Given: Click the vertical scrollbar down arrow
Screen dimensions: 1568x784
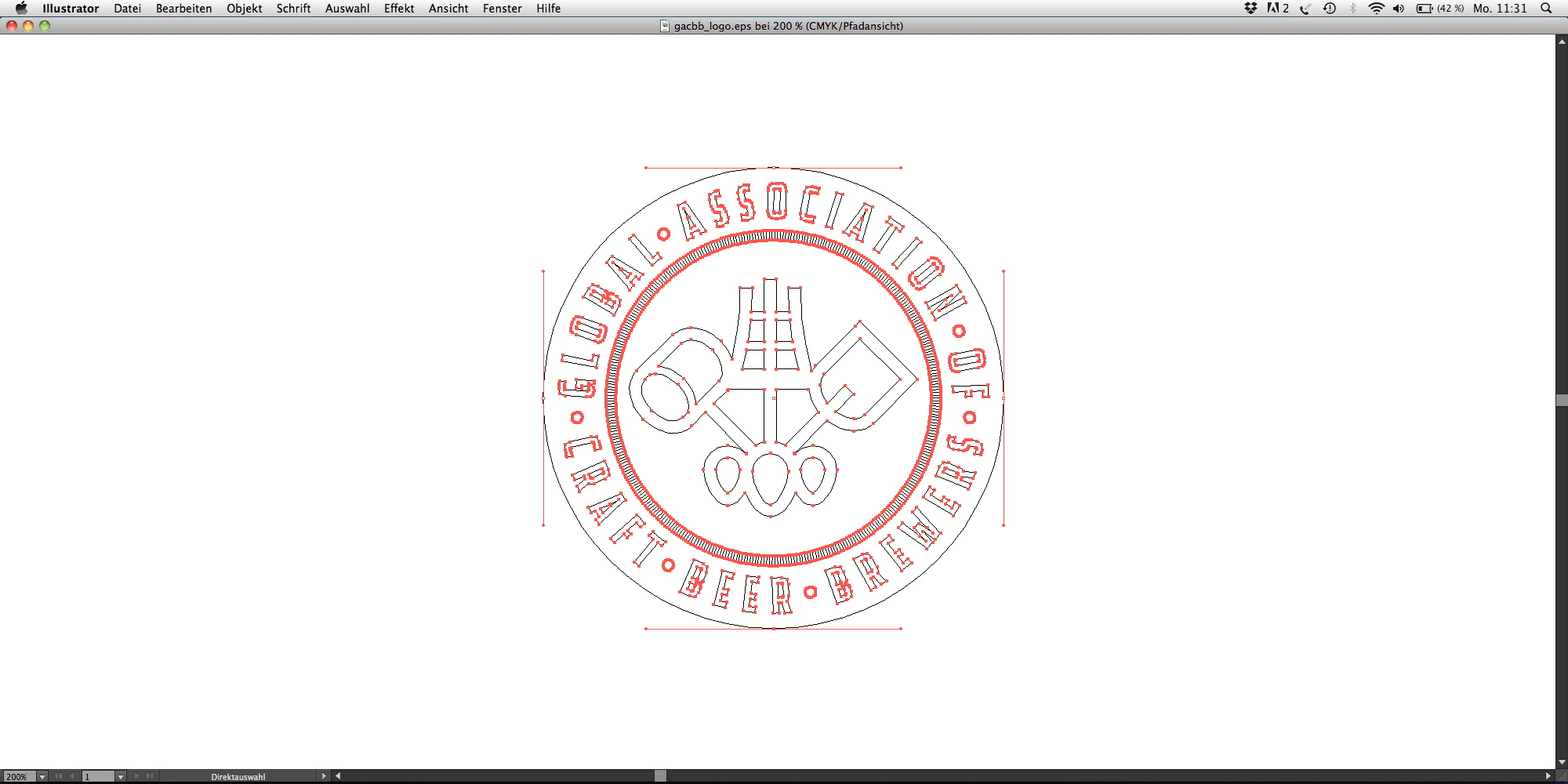Looking at the screenshot, I should 1562,762.
